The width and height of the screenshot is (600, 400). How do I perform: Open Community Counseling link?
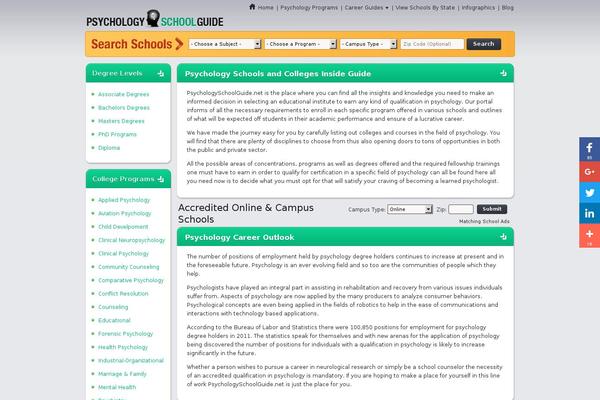[129, 267]
